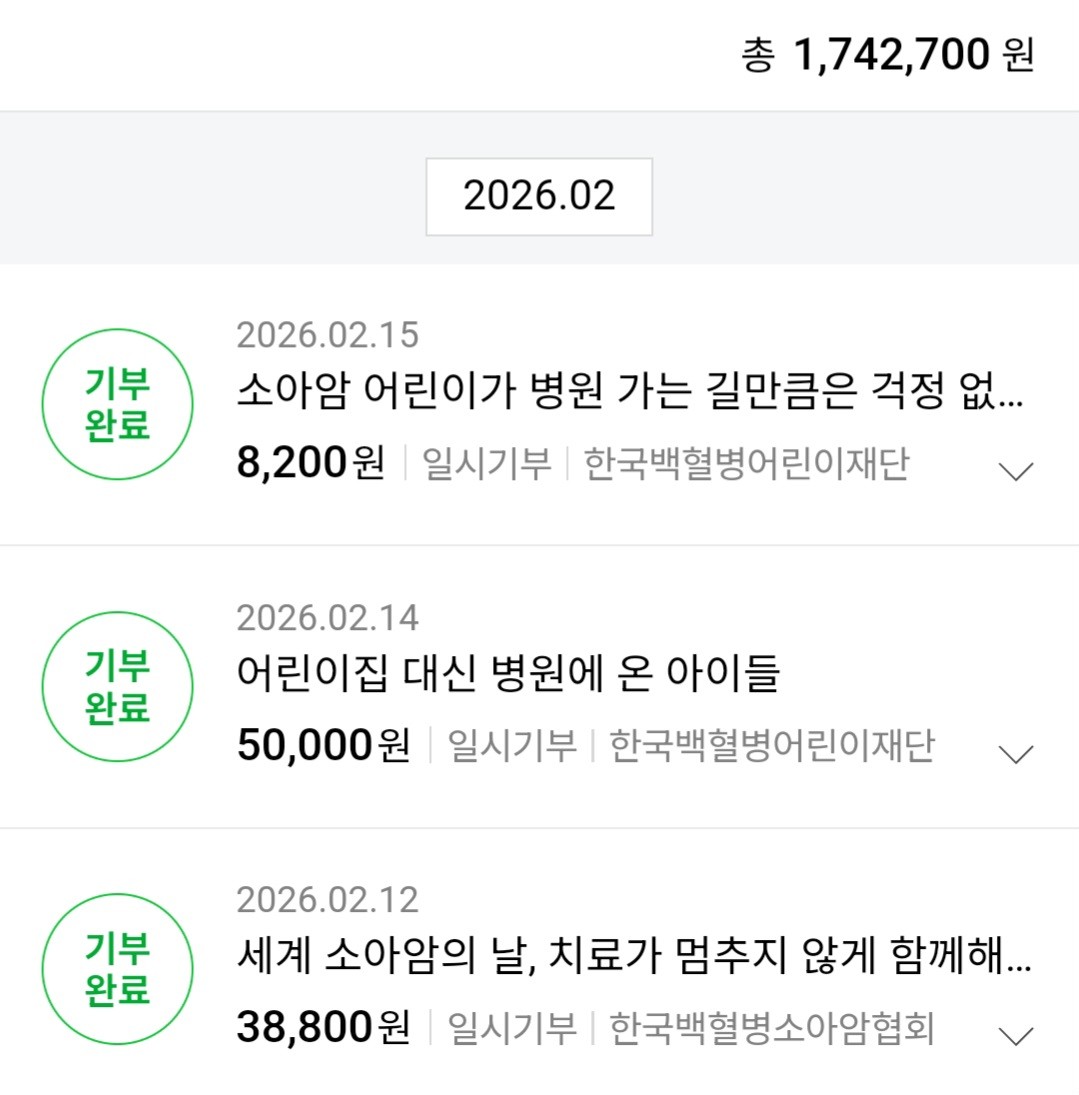Open the 어린이집 대신 병원에 온 아이들 campaign

507,674
